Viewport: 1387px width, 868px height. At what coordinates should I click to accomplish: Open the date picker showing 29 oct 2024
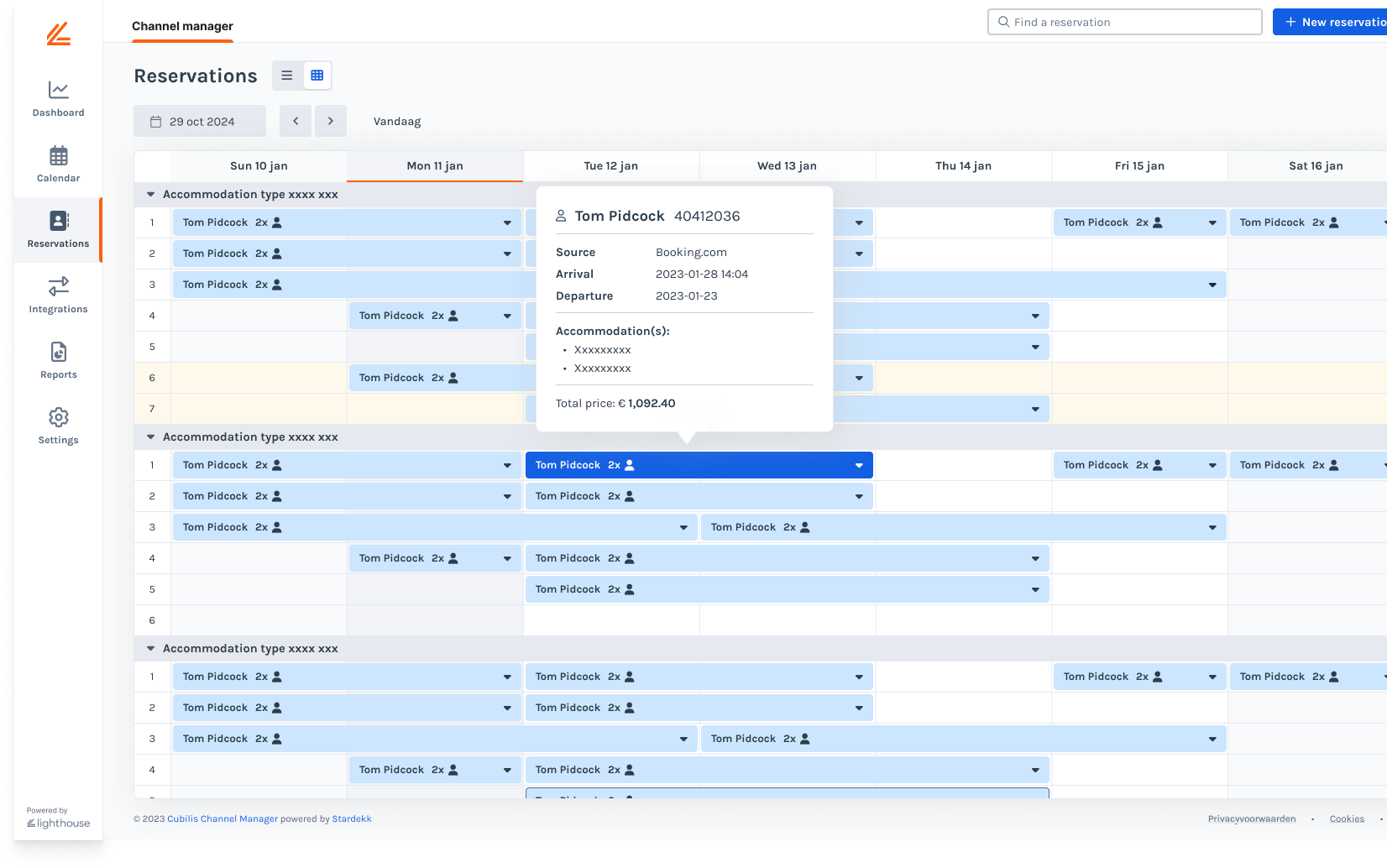coord(200,121)
